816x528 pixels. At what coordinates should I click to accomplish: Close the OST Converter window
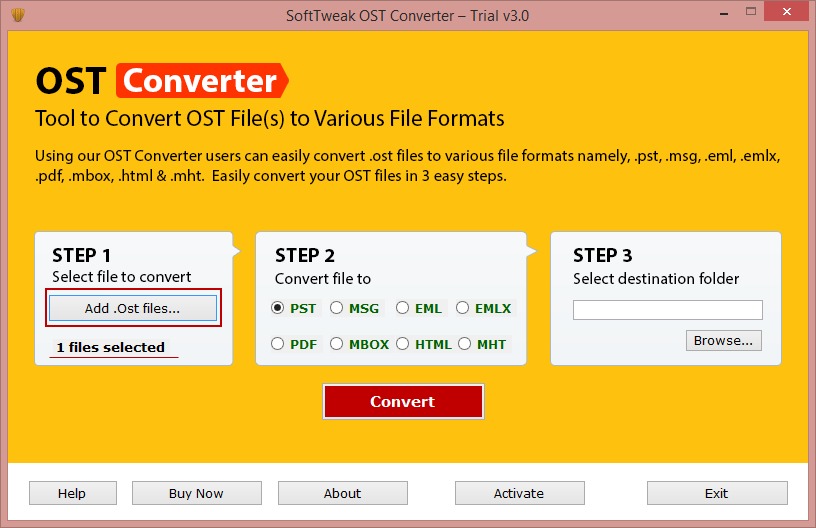tap(786, 11)
